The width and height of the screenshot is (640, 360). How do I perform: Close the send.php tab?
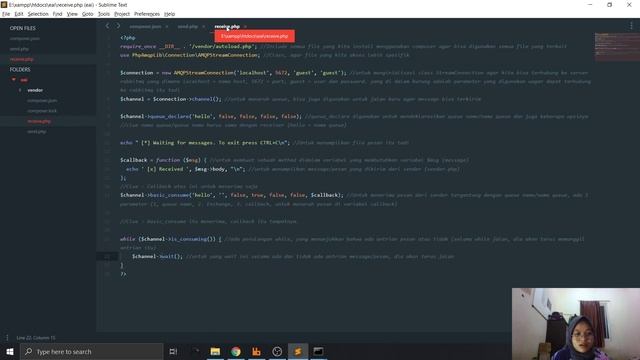click(x=203, y=27)
